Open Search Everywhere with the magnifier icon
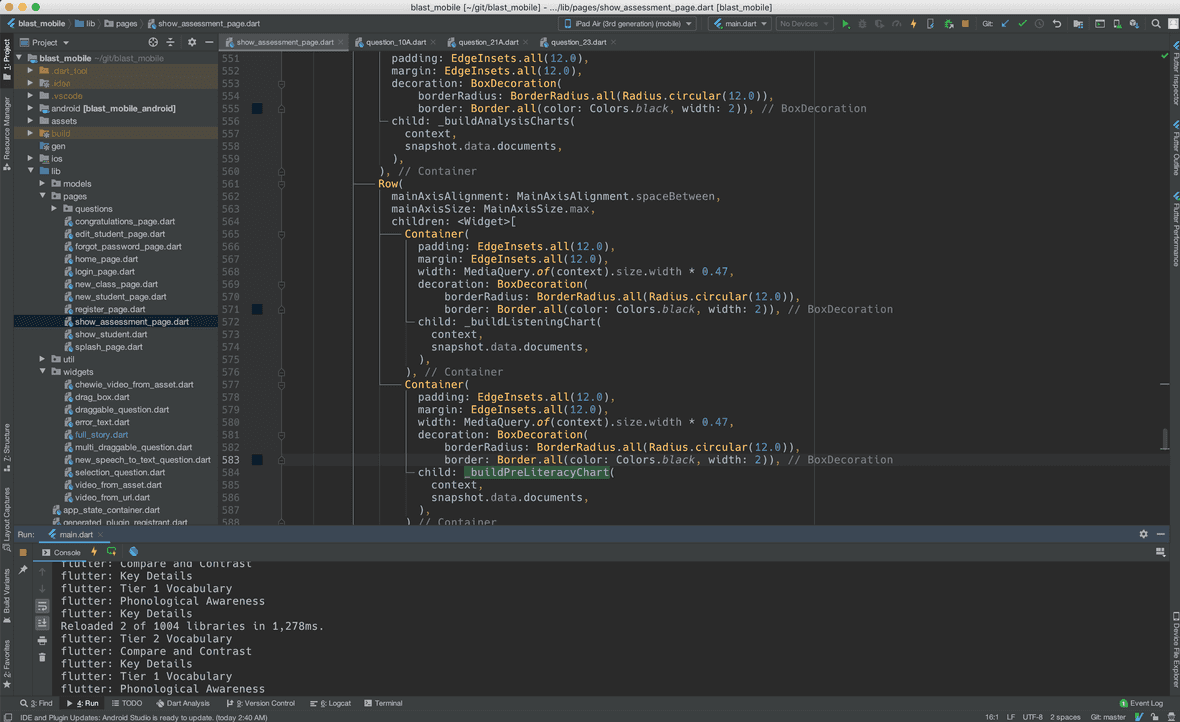Screen dimensions: 1180x722 click(1157, 23)
